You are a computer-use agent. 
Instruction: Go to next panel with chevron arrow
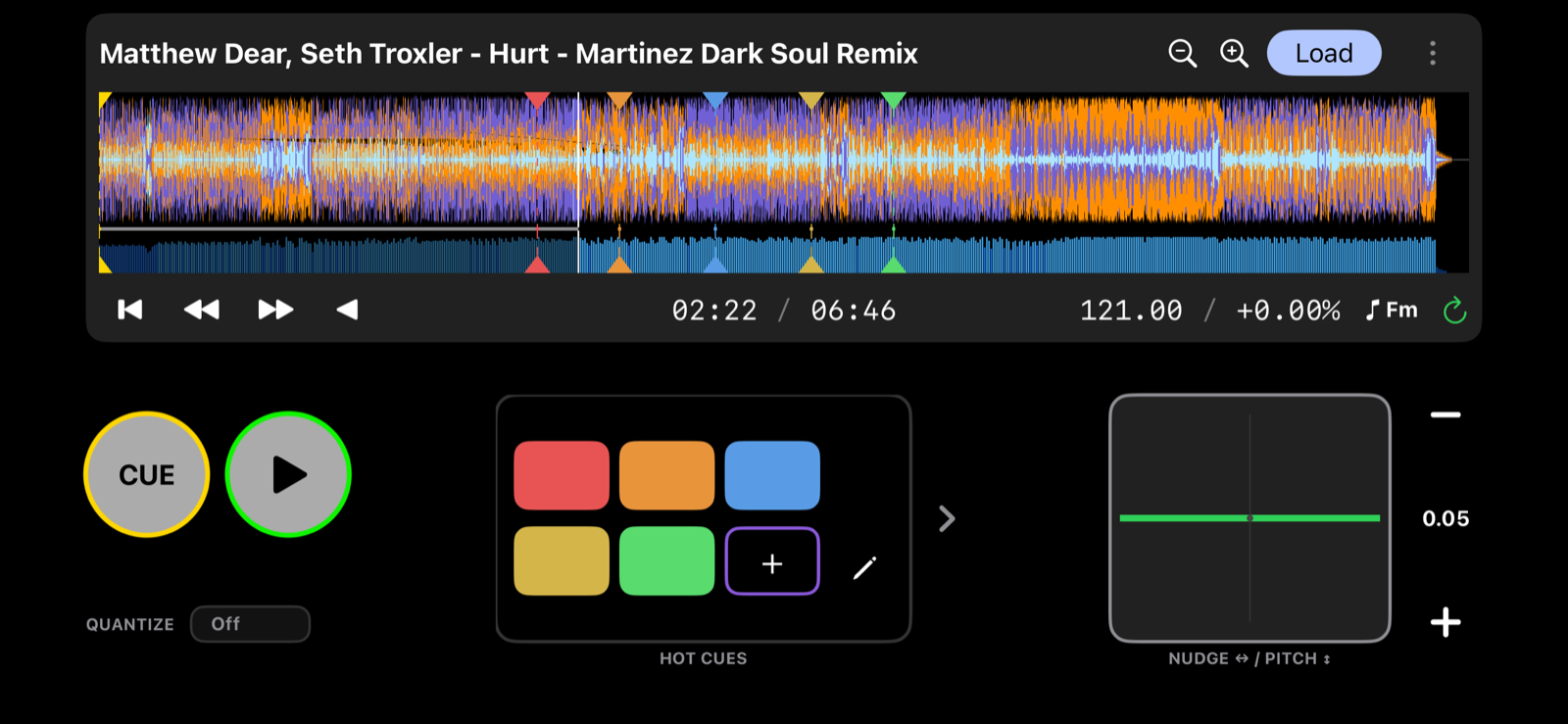tap(947, 518)
